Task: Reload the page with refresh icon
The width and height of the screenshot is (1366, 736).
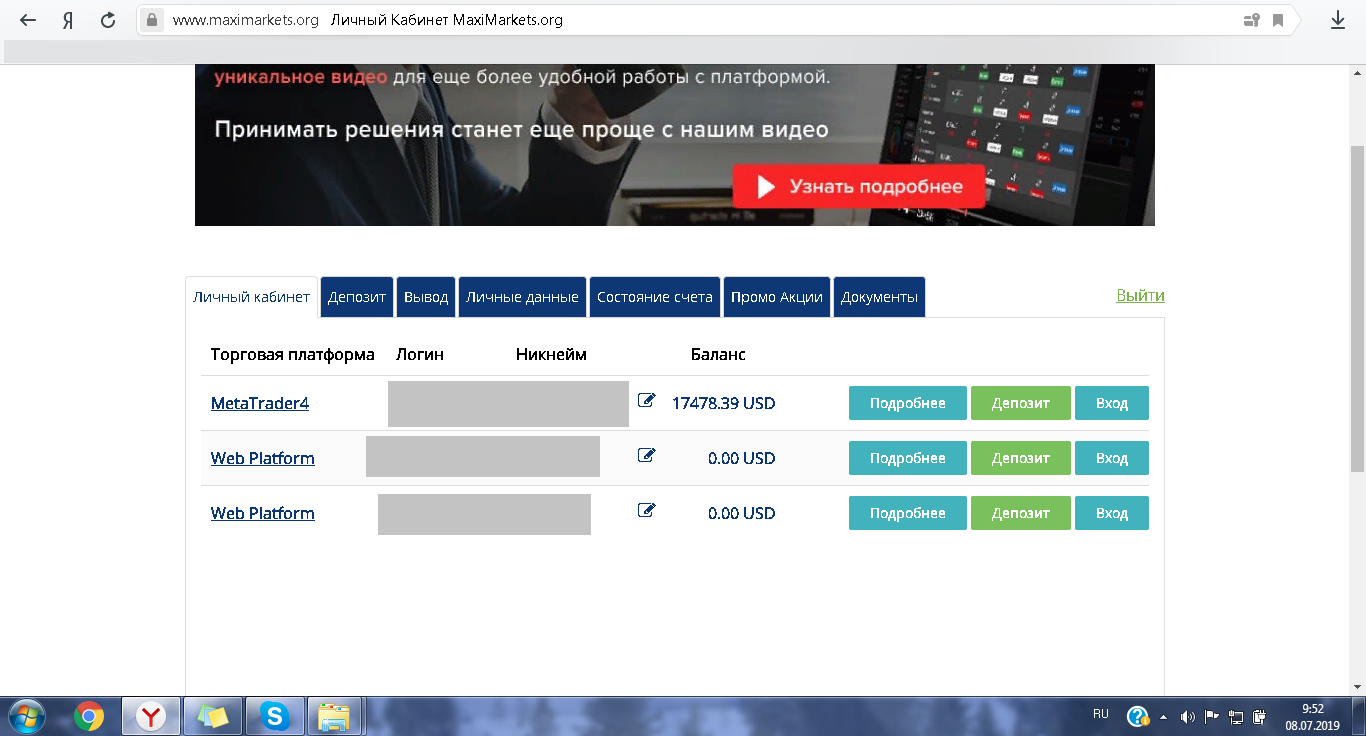Action: (108, 20)
